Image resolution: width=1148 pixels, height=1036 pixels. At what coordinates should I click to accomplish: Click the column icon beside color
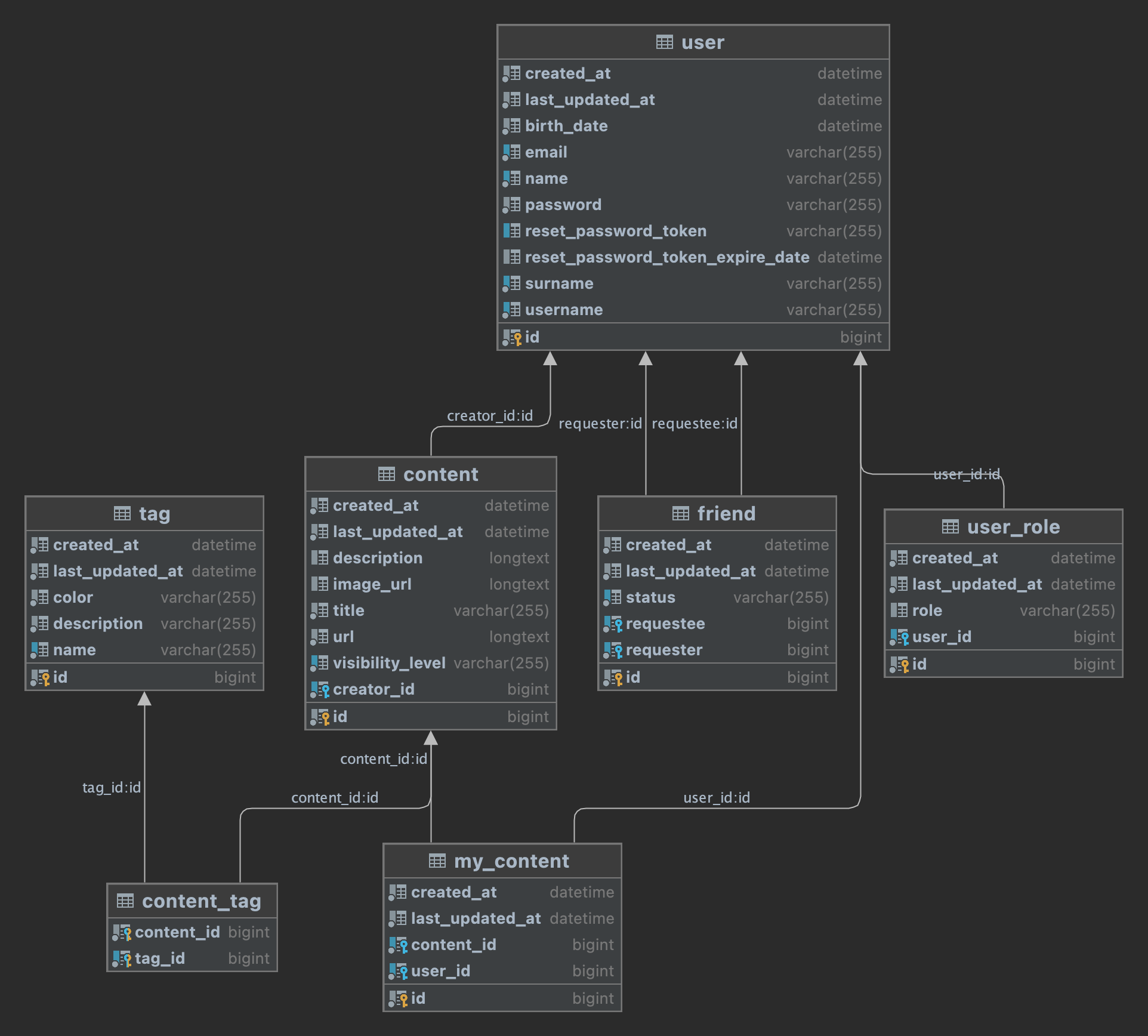coord(39,598)
